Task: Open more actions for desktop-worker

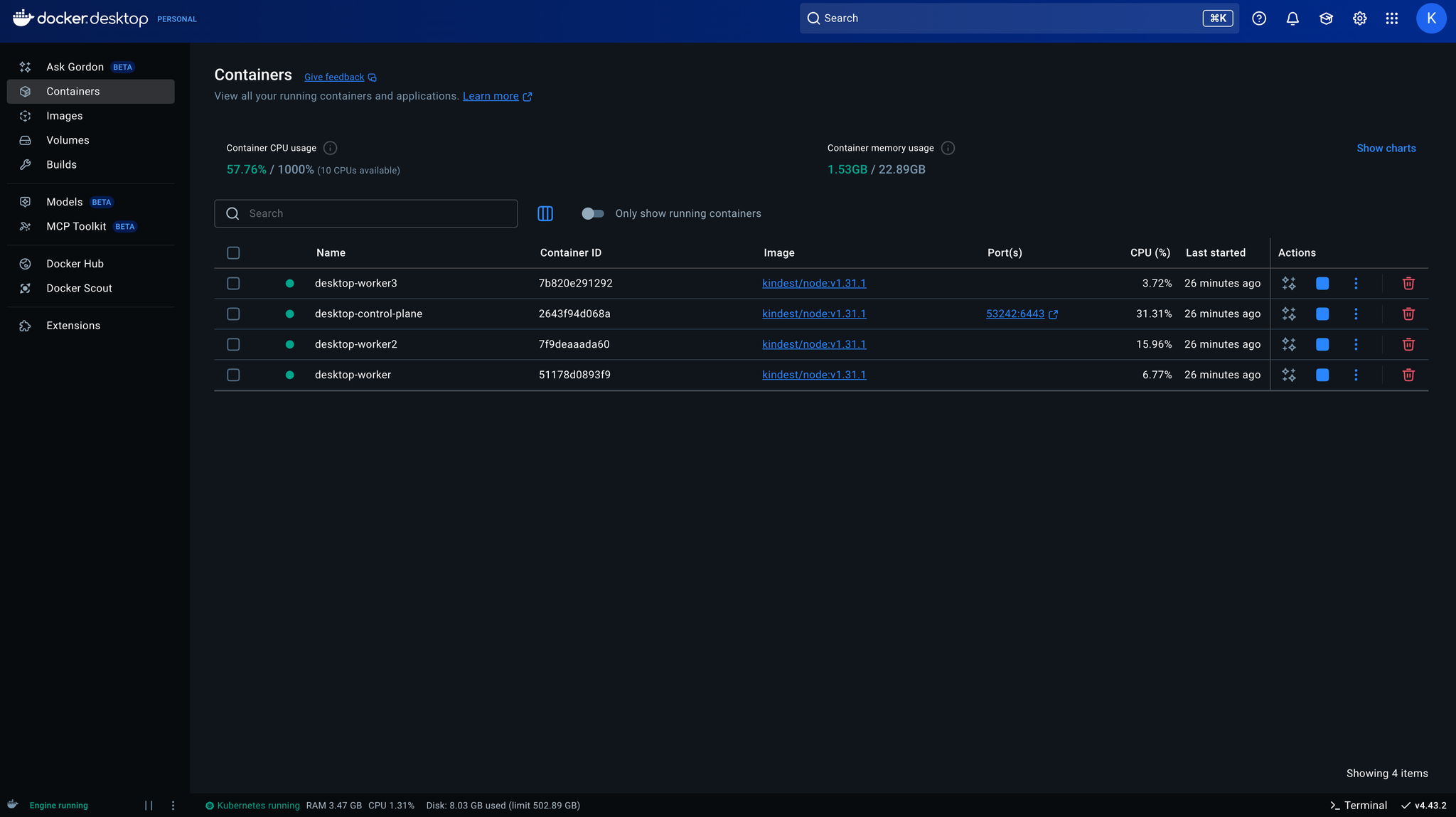Action: pos(1356,375)
